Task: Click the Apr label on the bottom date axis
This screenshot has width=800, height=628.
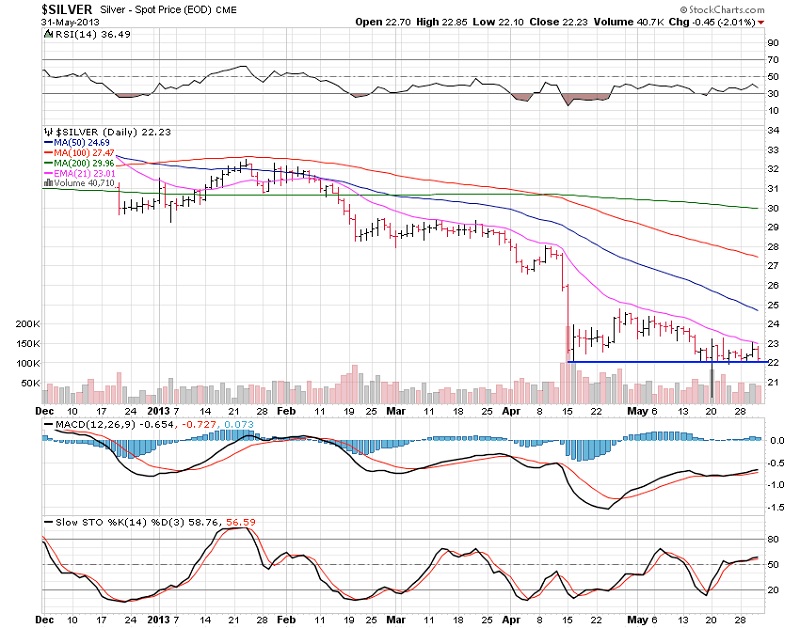Action: pos(511,620)
